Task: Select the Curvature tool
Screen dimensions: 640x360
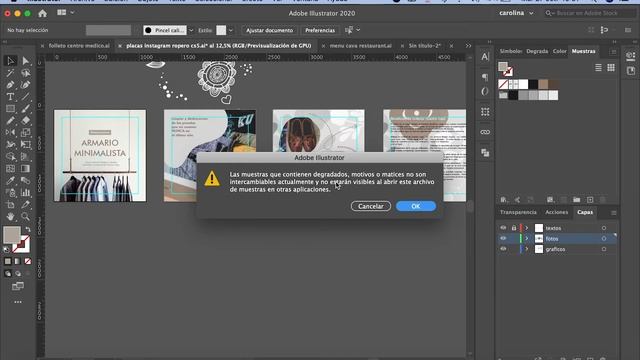Action: [26, 85]
